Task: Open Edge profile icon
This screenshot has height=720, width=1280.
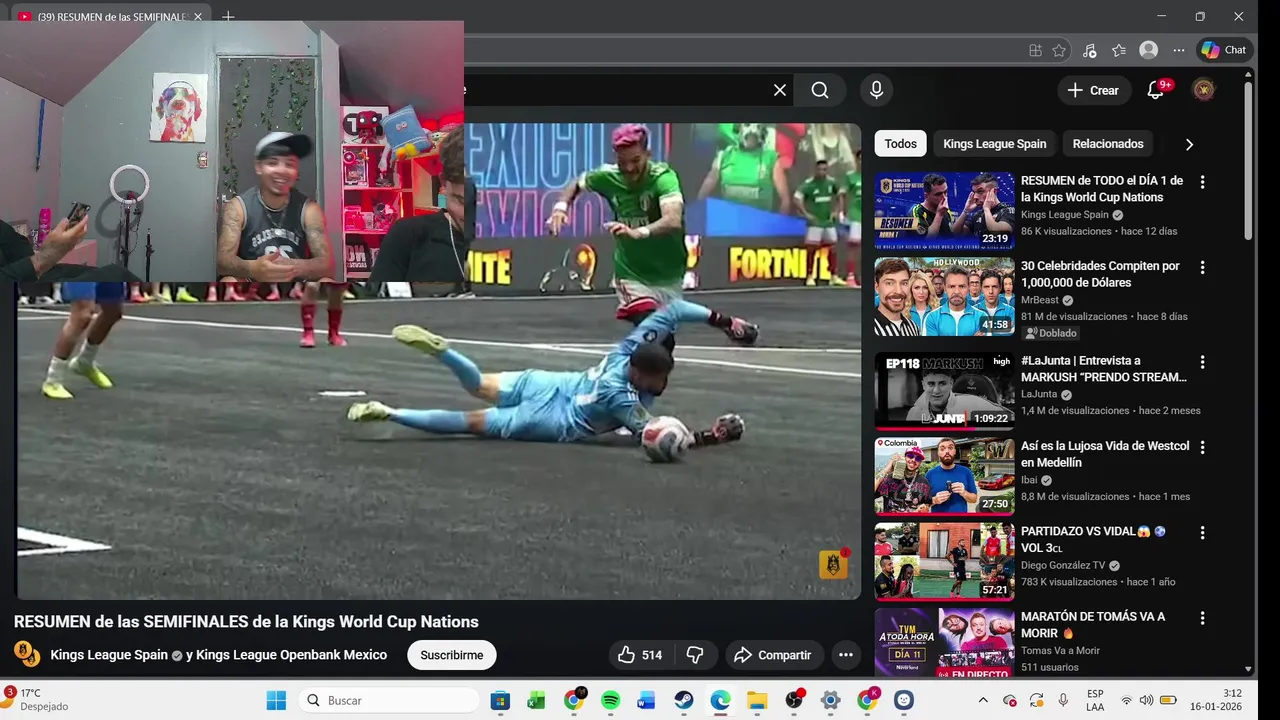Action: tap(1149, 50)
